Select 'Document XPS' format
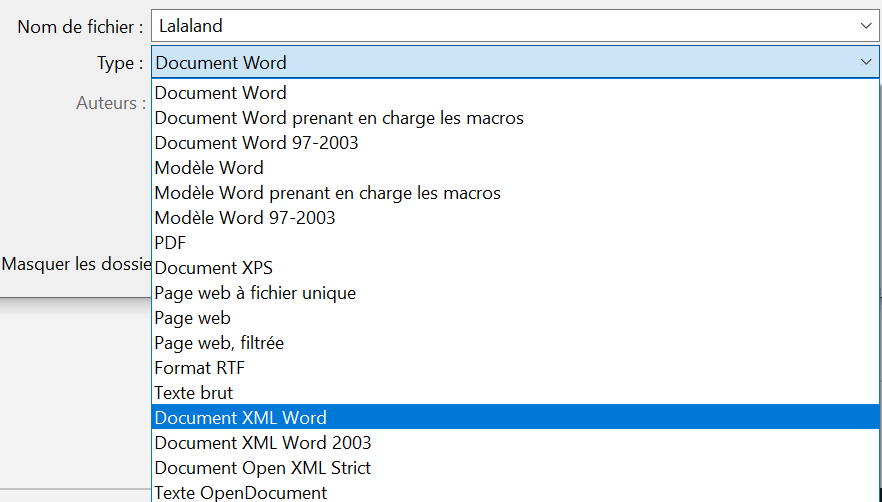882x502 pixels. coord(515,268)
